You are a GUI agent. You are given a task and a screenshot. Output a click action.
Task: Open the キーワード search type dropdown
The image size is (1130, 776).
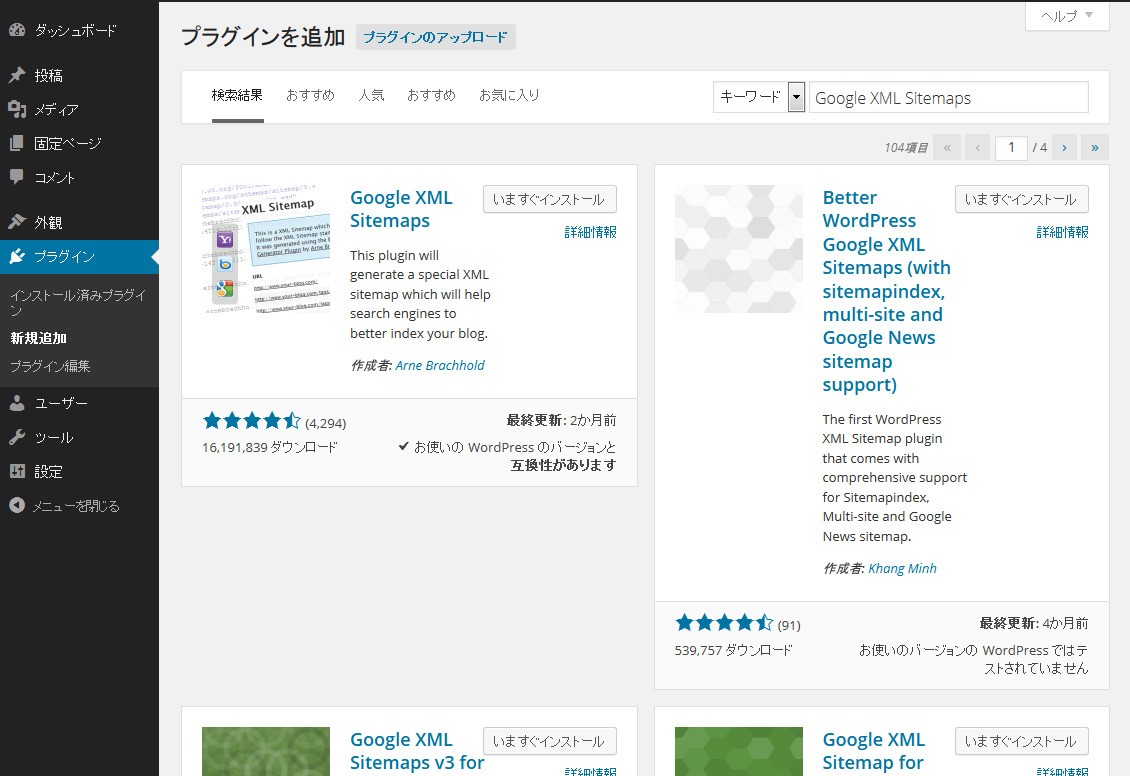point(759,97)
